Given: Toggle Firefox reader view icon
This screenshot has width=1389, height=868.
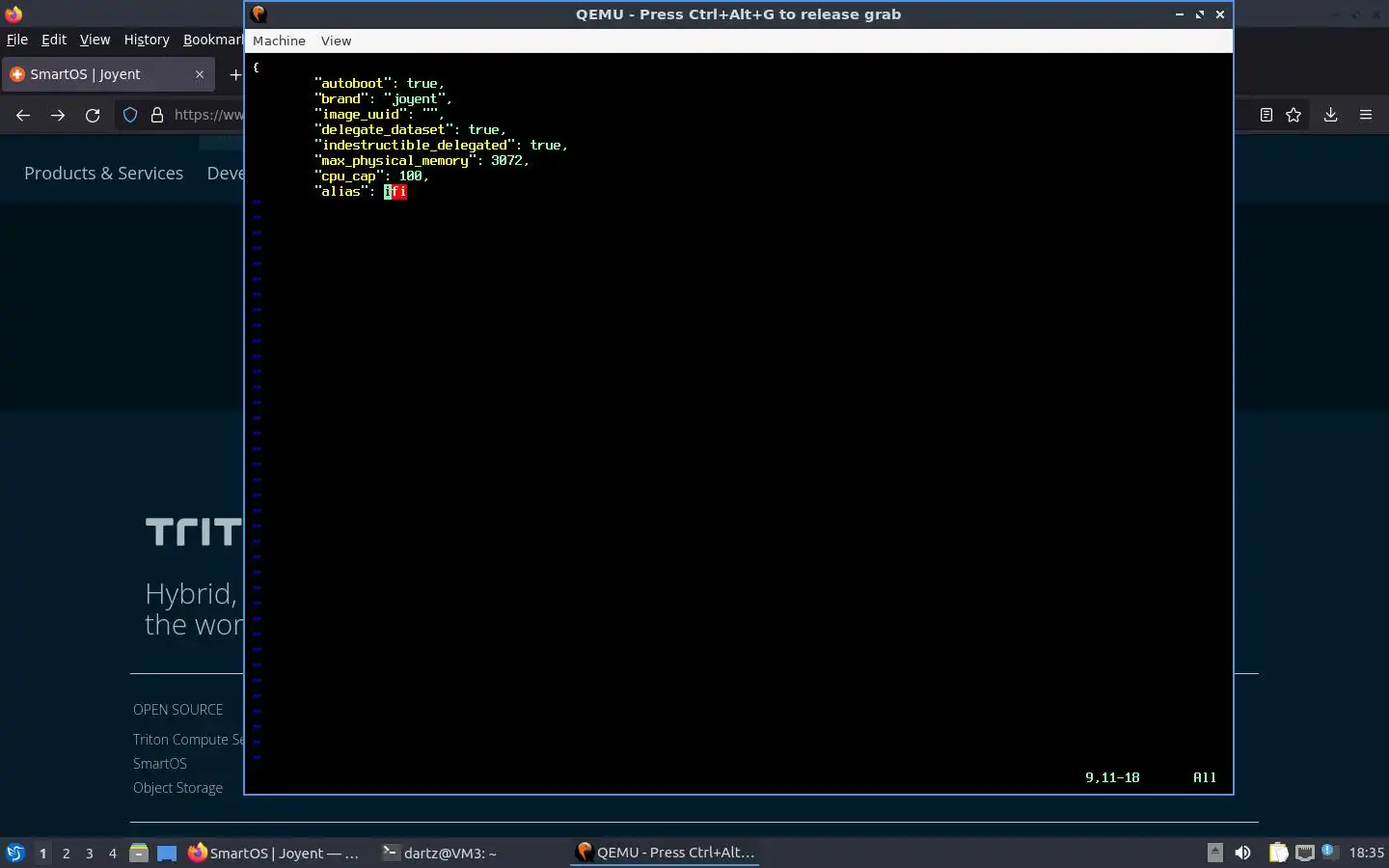Looking at the screenshot, I should [1266, 115].
